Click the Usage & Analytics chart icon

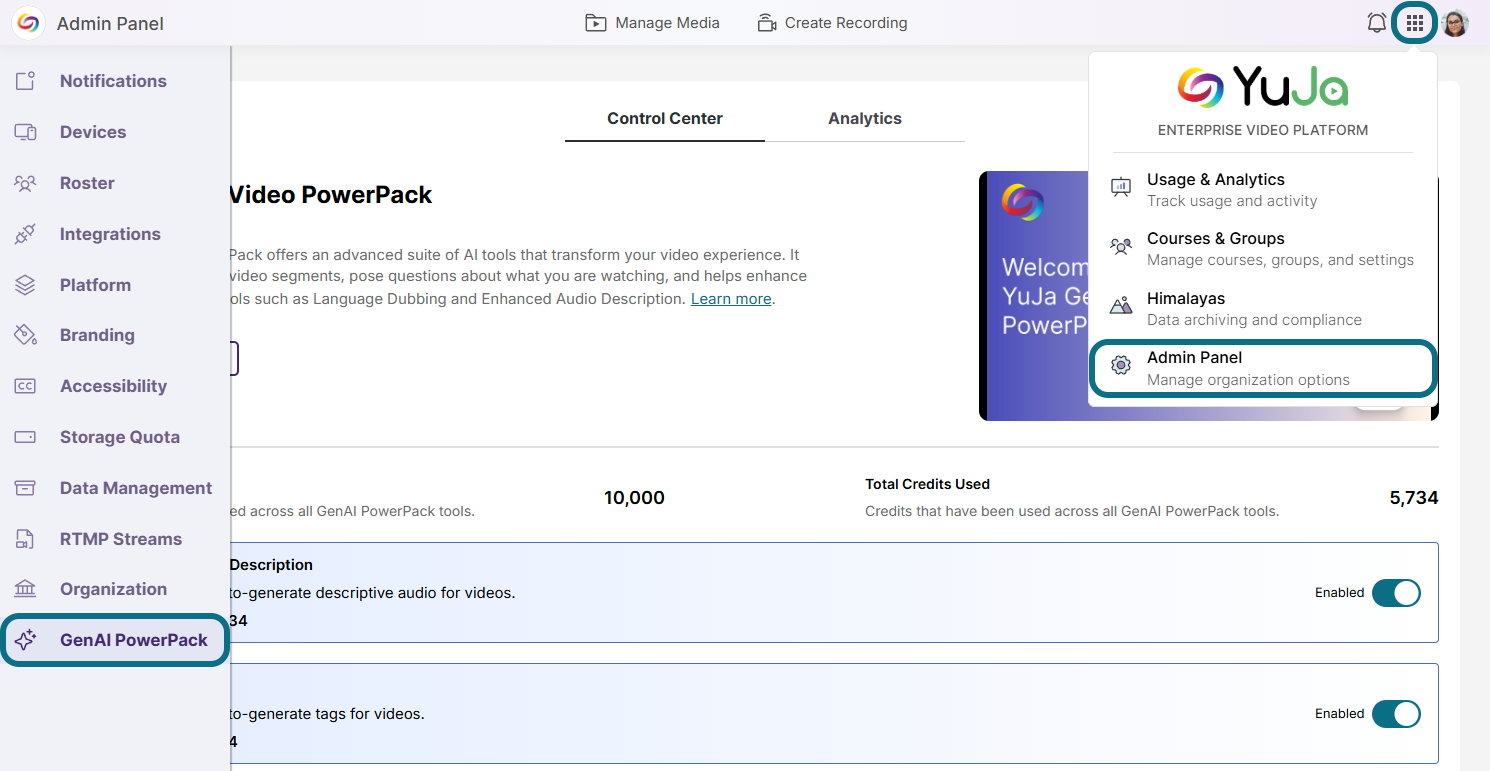click(x=1121, y=187)
